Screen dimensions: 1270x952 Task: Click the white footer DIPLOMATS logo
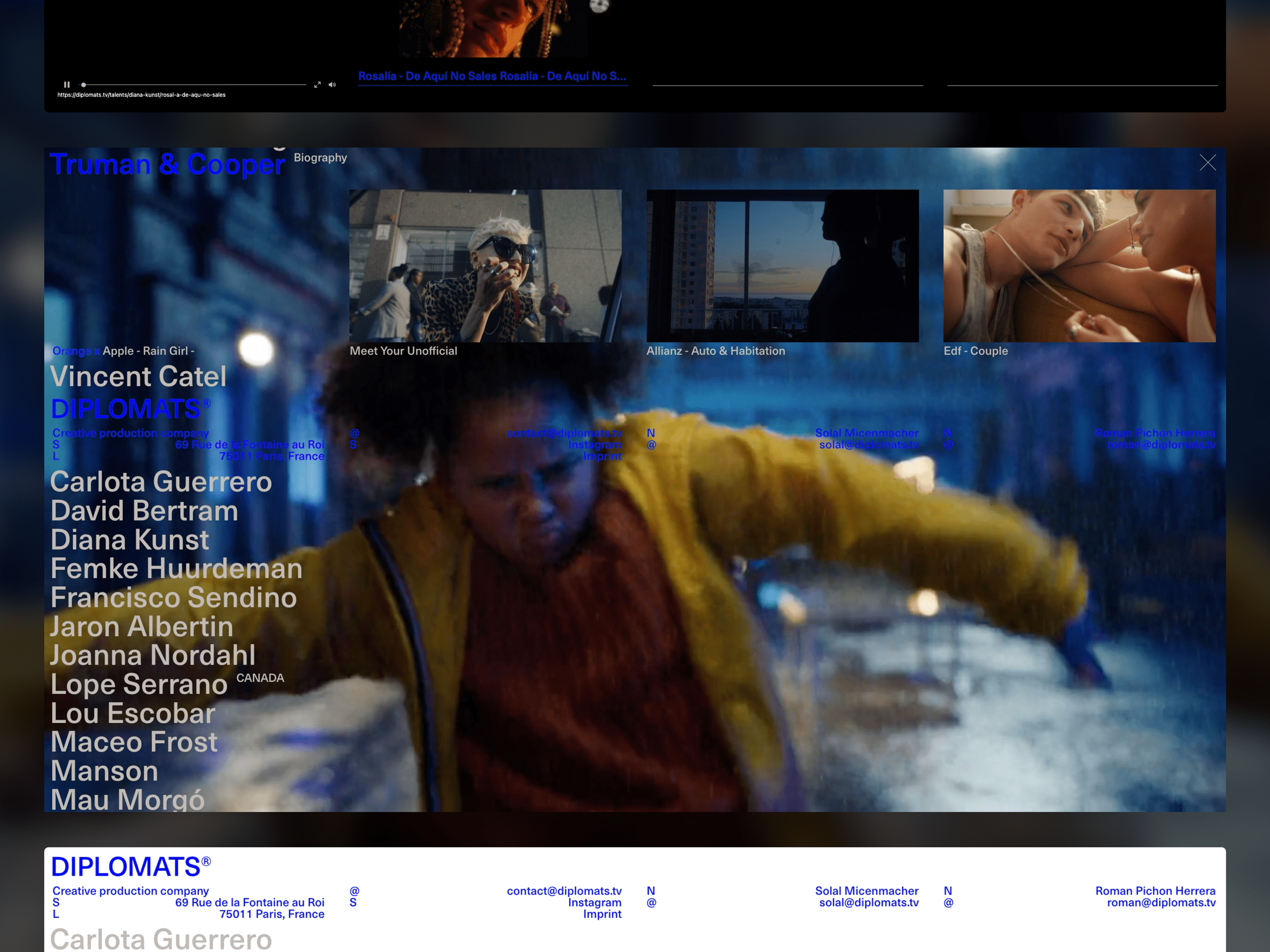click(x=131, y=867)
